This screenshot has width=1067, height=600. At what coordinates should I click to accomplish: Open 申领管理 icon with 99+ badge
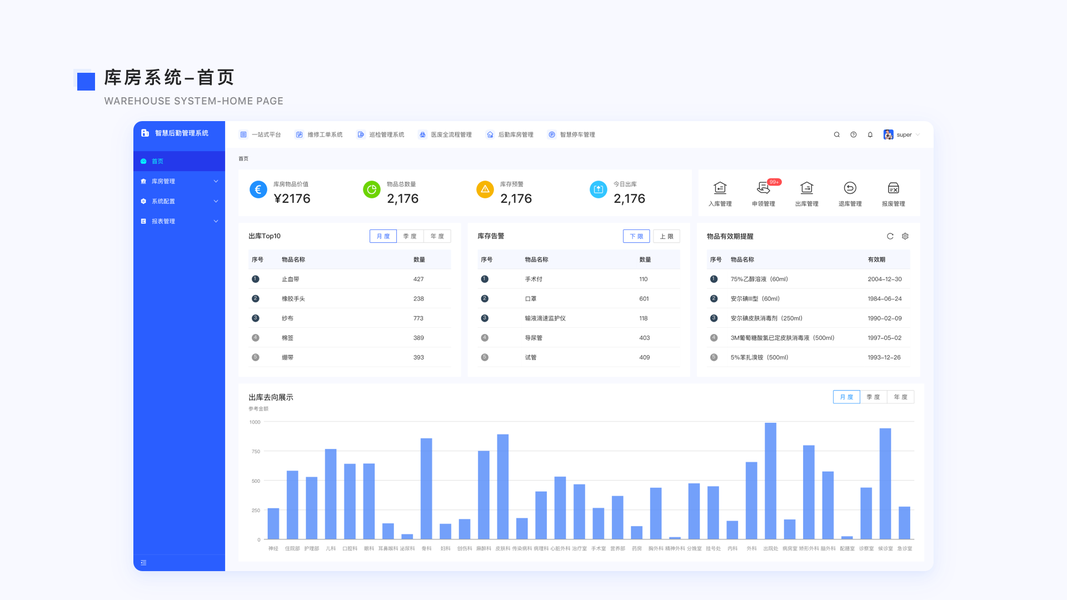(x=764, y=188)
